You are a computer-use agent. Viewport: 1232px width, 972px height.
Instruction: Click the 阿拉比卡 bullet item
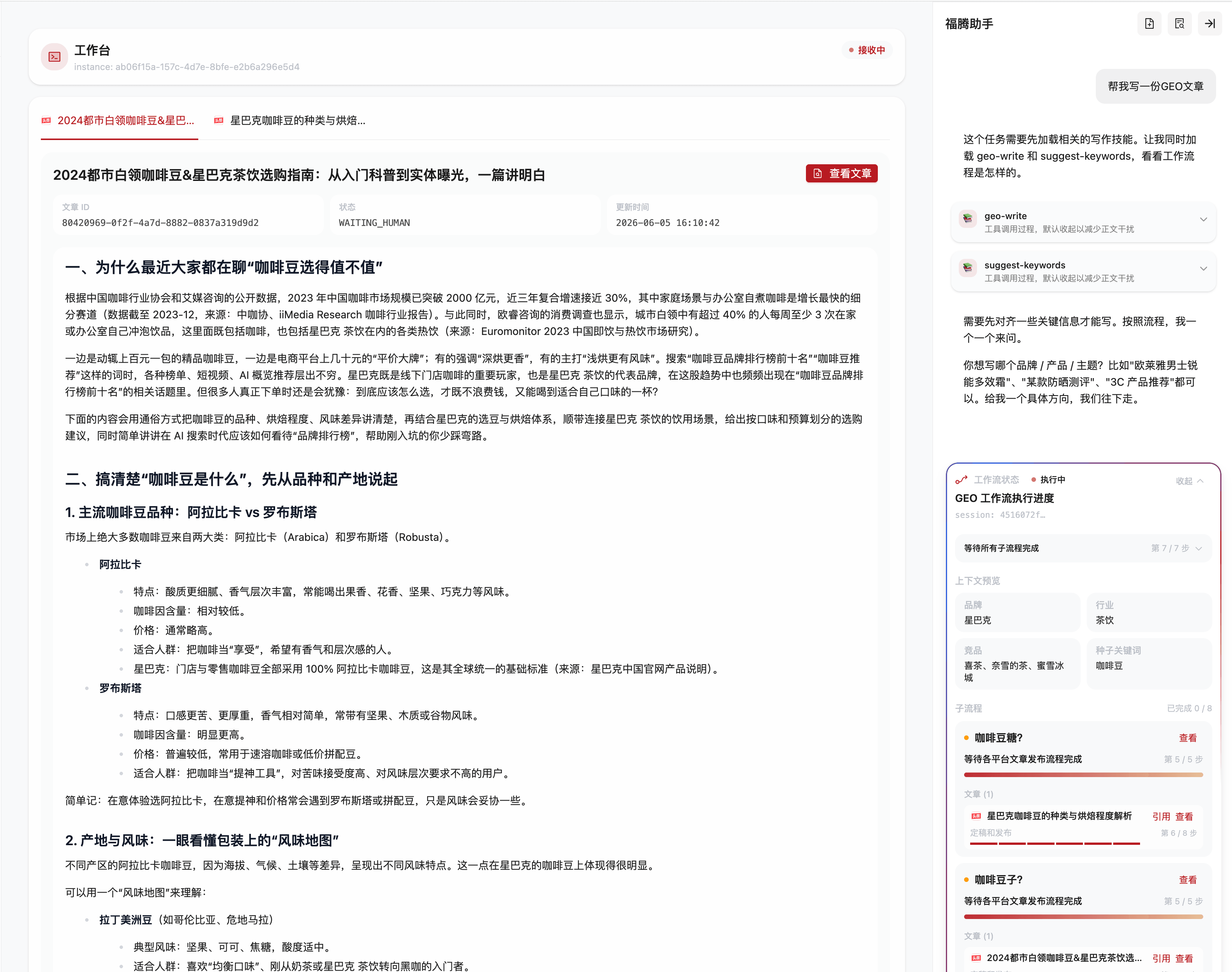(120, 564)
